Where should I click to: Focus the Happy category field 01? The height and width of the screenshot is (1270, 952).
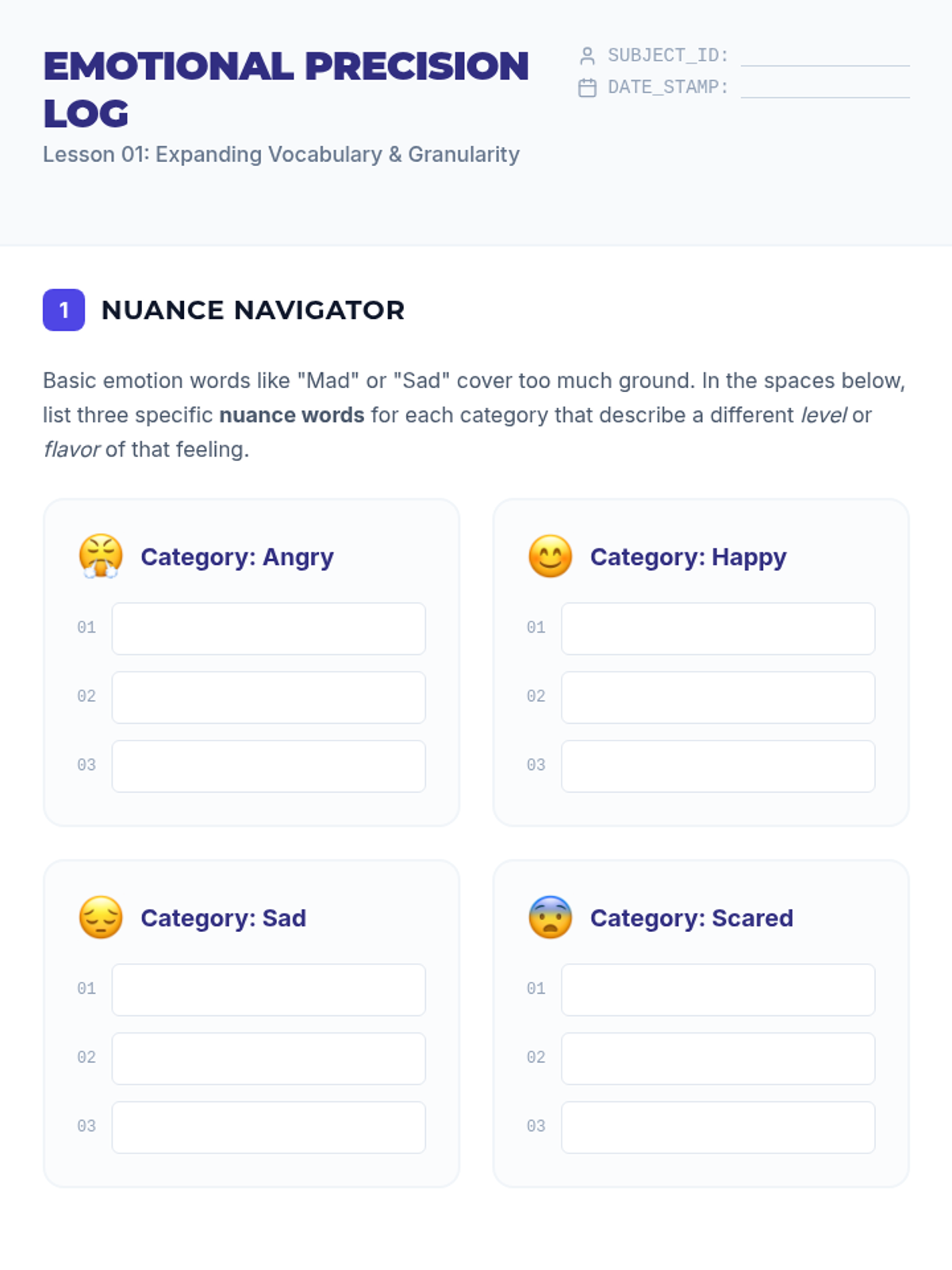(718, 629)
